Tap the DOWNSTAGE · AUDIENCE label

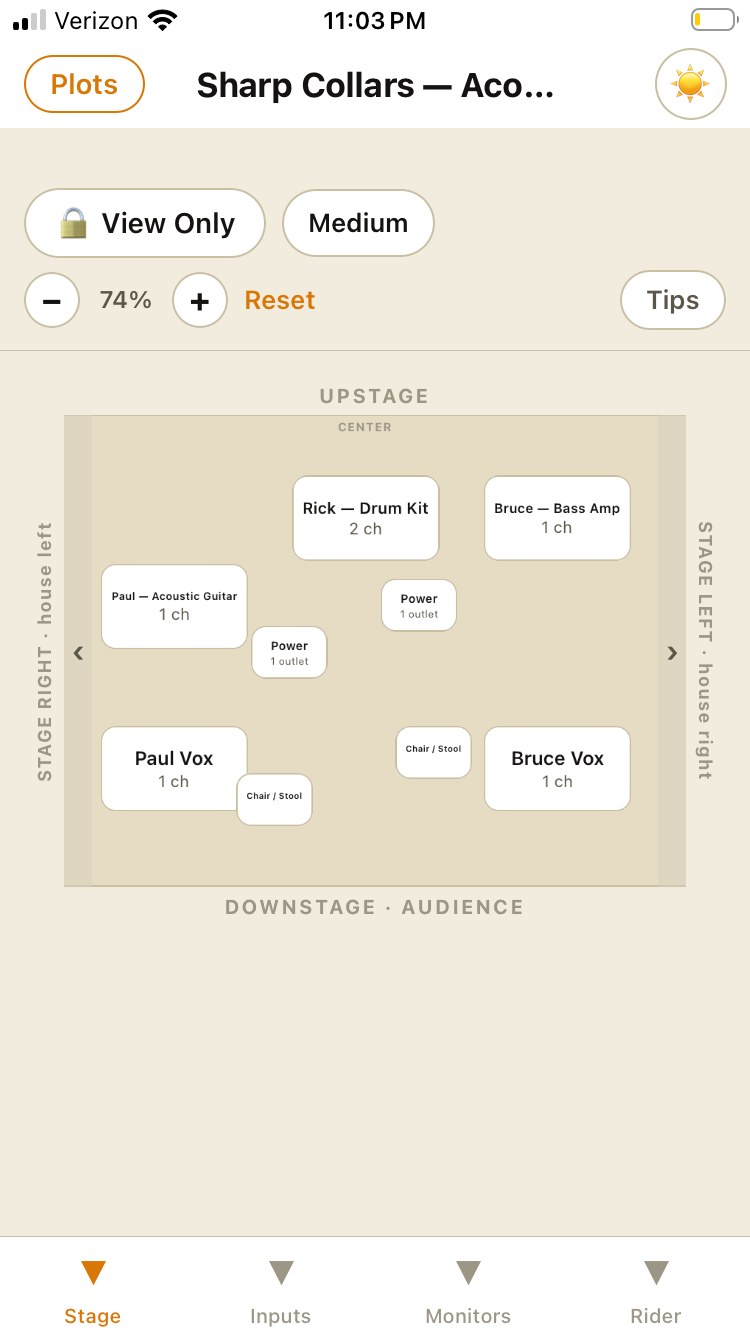(374, 907)
